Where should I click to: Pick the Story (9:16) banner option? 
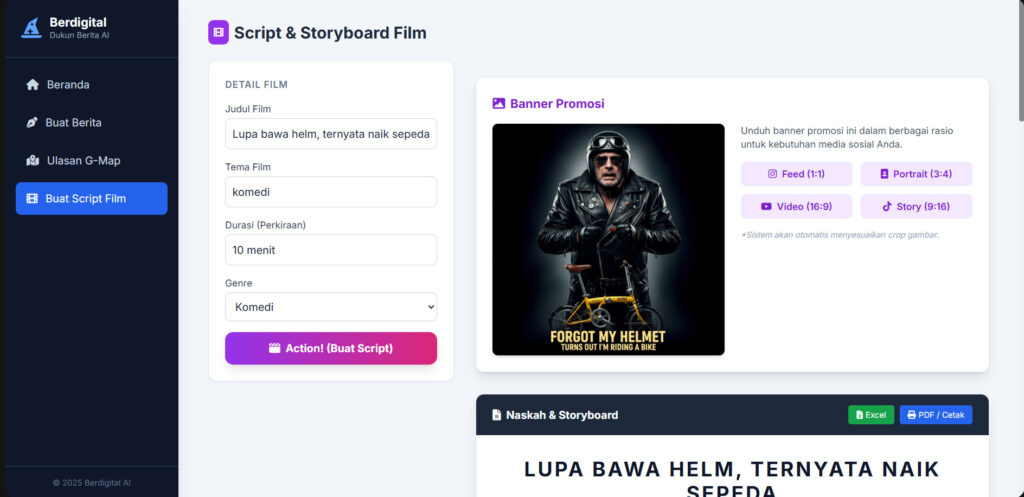click(x=916, y=207)
